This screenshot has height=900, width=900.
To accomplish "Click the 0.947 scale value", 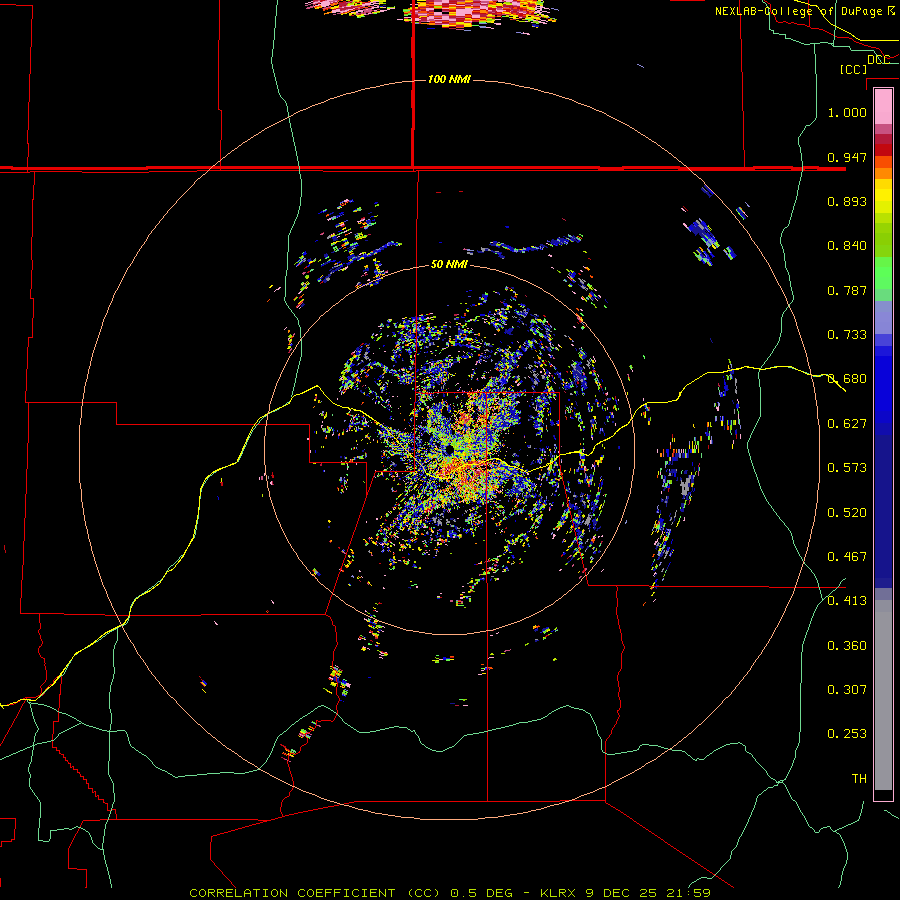I will click(847, 157).
